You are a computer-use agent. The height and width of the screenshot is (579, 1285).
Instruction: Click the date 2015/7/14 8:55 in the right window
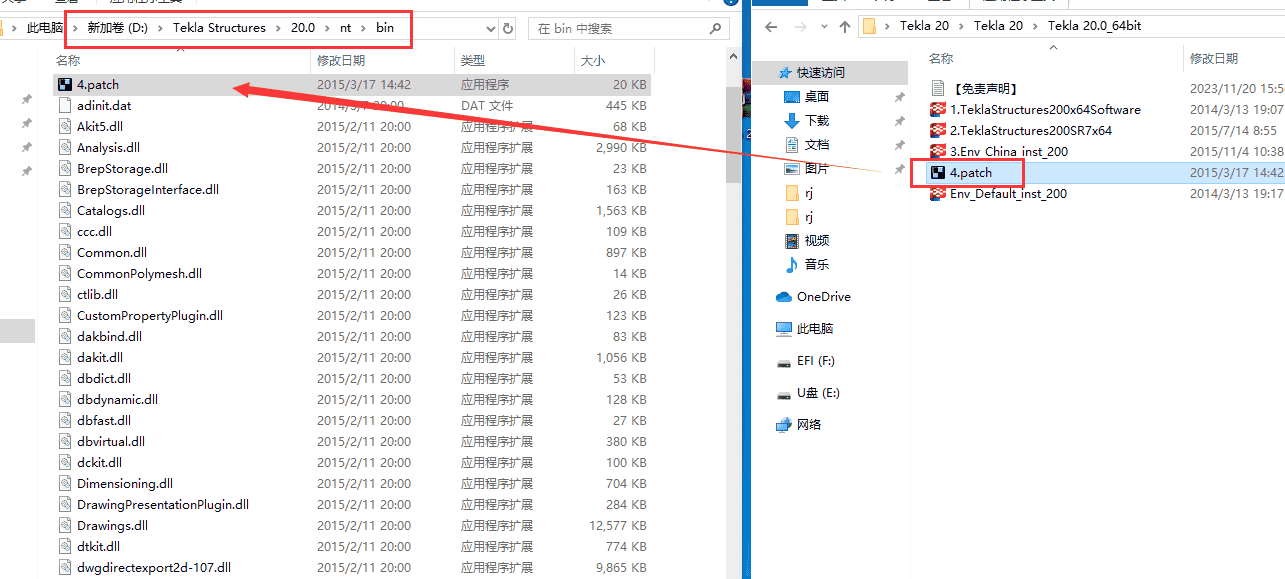(1233, 130)
